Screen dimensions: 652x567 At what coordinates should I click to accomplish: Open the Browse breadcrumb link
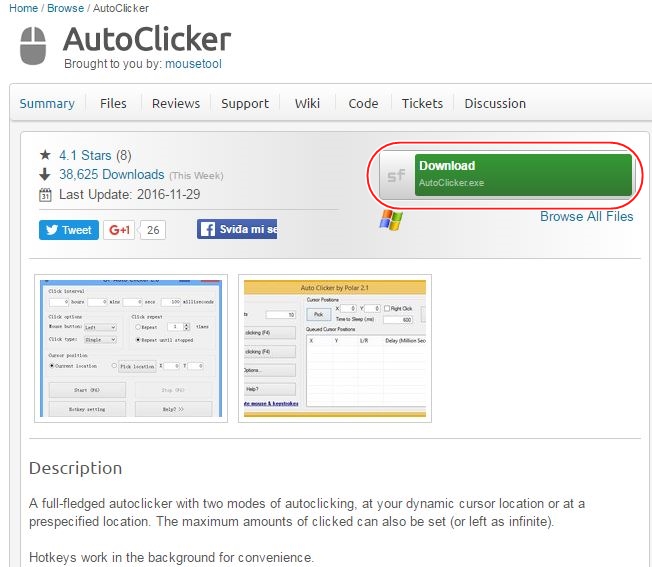65,8
